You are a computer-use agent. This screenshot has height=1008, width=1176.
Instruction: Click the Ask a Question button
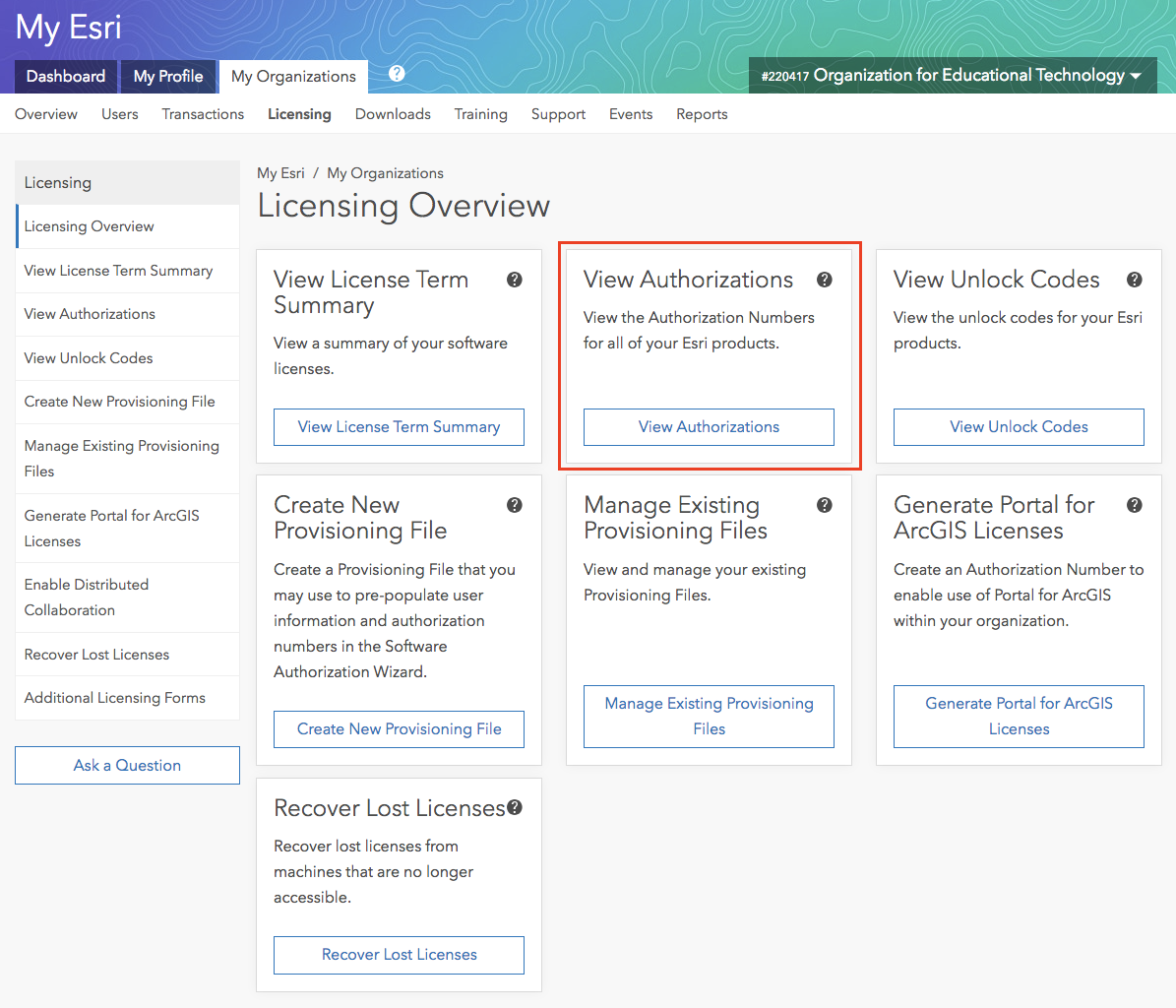[x=128, y=765]
